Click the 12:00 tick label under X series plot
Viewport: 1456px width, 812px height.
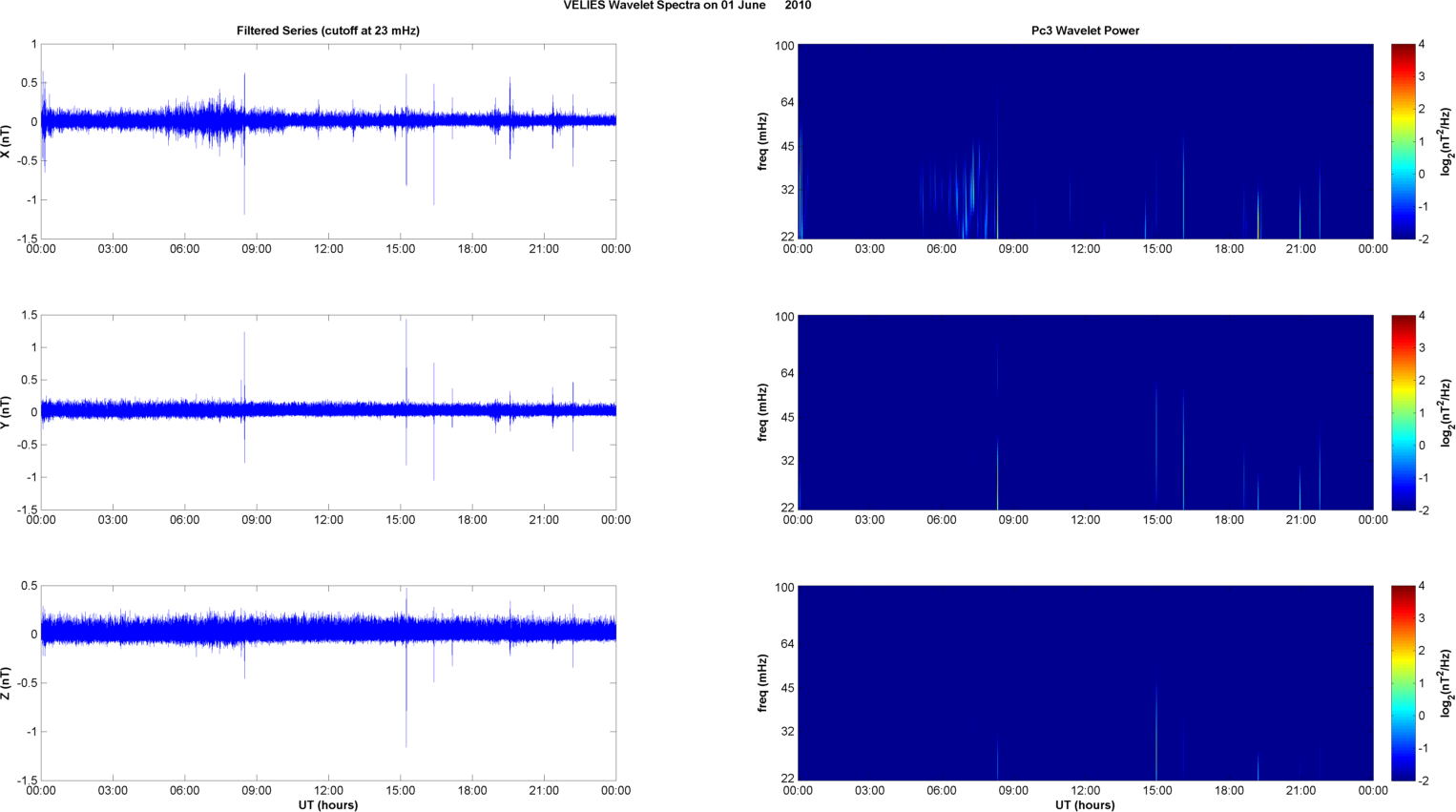pyautogui.click(x=328, y=249)
